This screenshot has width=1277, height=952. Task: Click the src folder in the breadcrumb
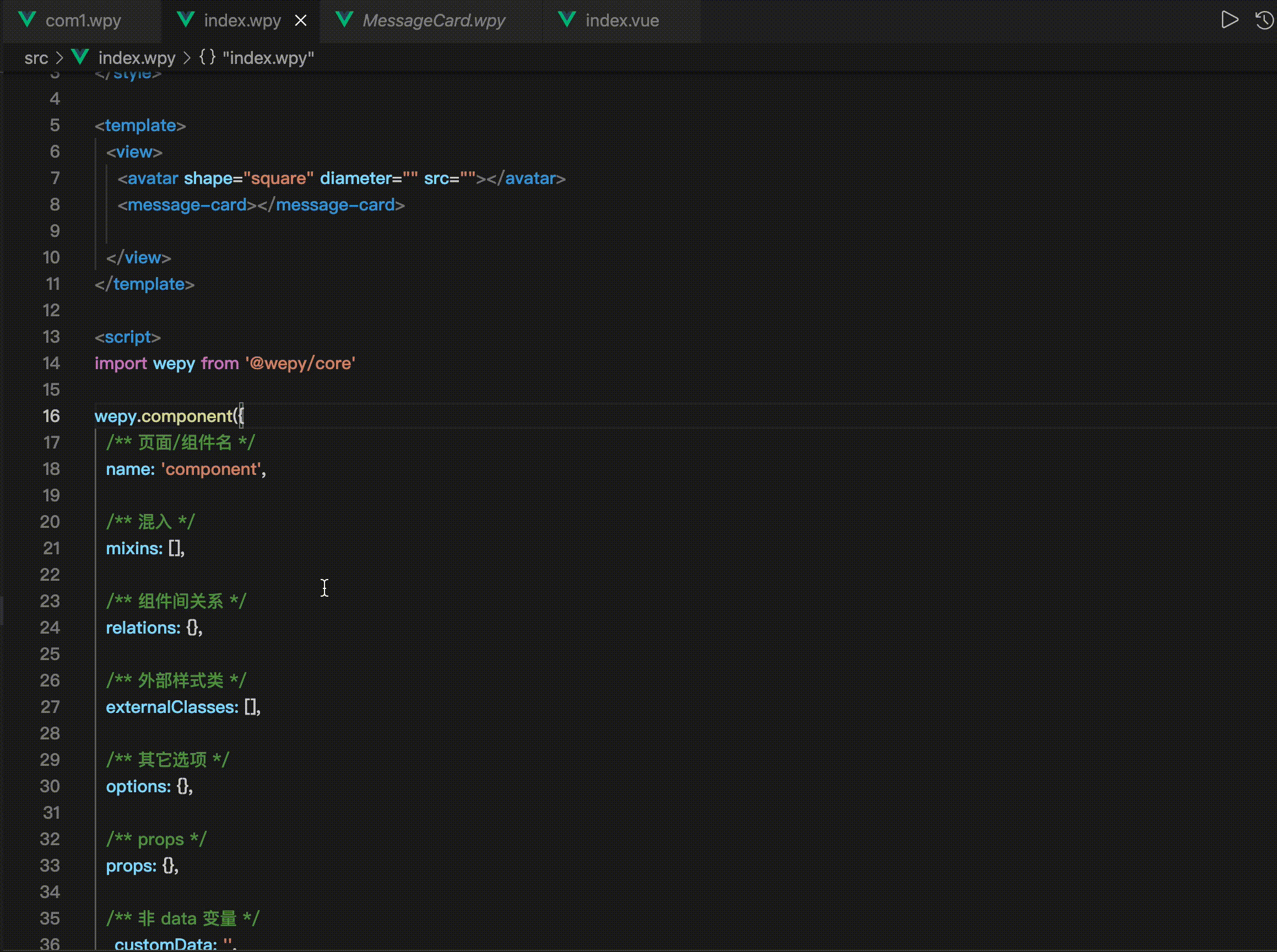(x=36, y=58)
